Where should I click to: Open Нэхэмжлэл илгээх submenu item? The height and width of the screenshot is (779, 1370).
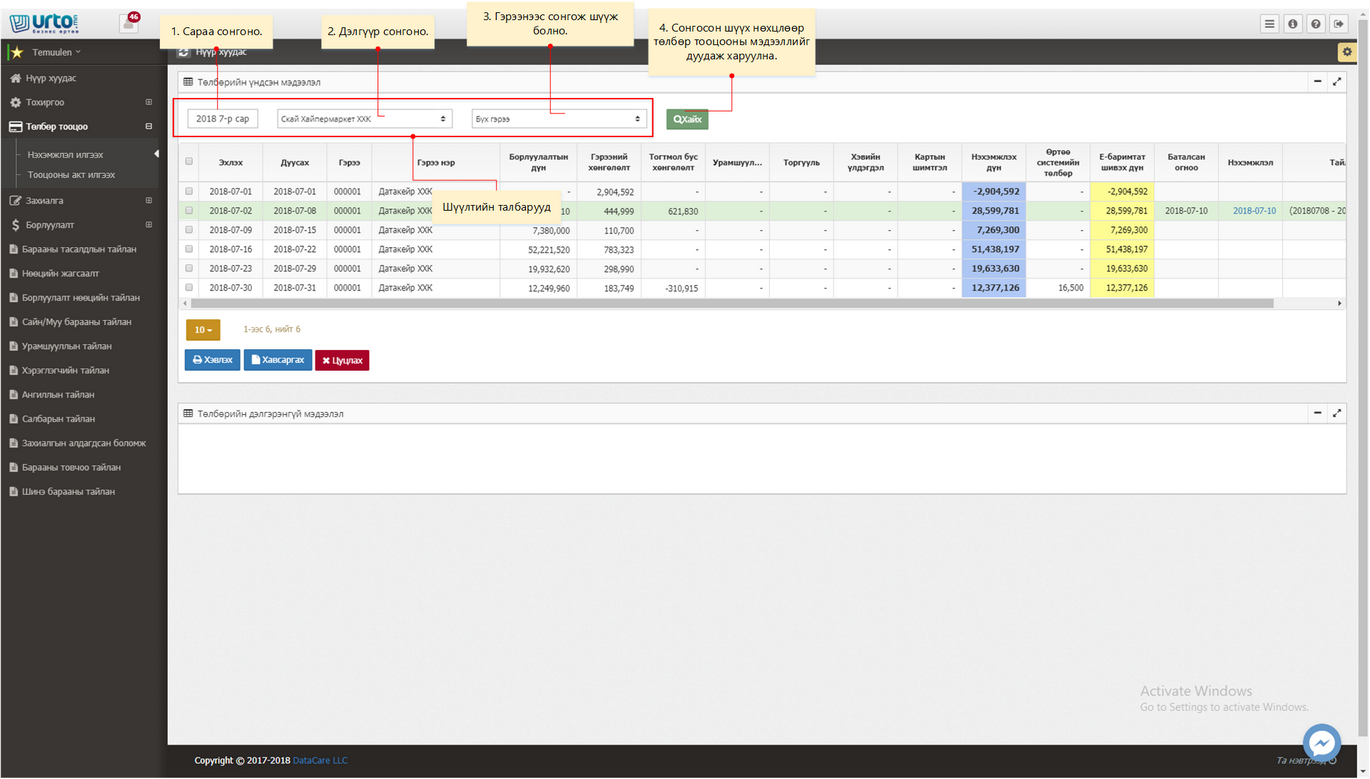click(66, 155)
